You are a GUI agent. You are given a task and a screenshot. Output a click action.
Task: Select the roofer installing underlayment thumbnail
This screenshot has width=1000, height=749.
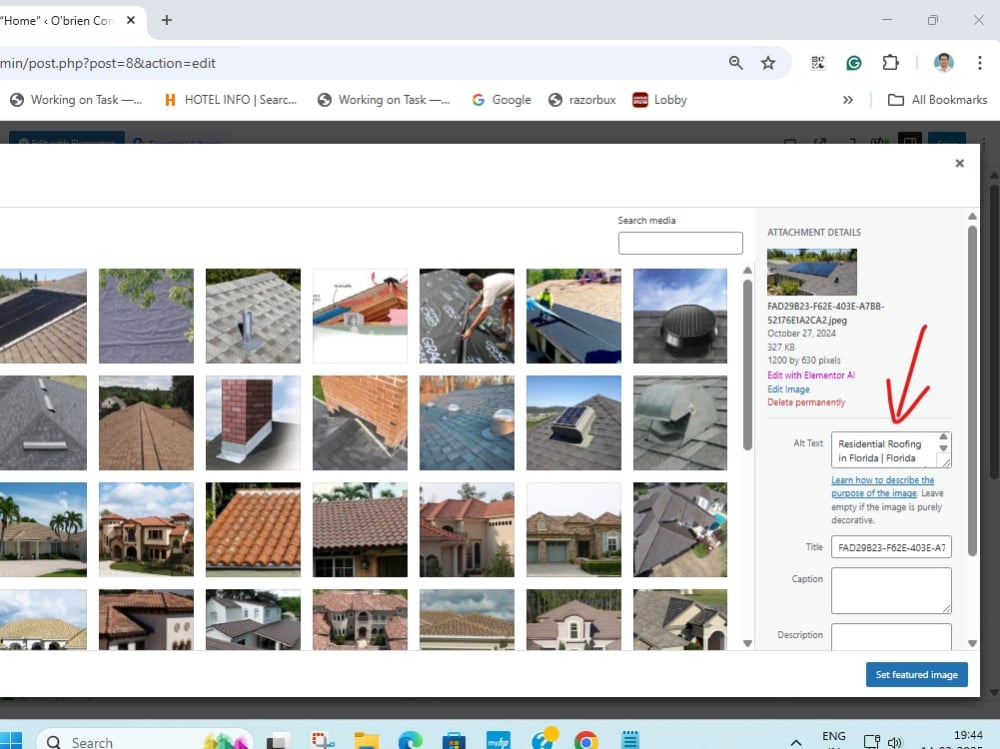pyautogui.click(x=467, y=316)
